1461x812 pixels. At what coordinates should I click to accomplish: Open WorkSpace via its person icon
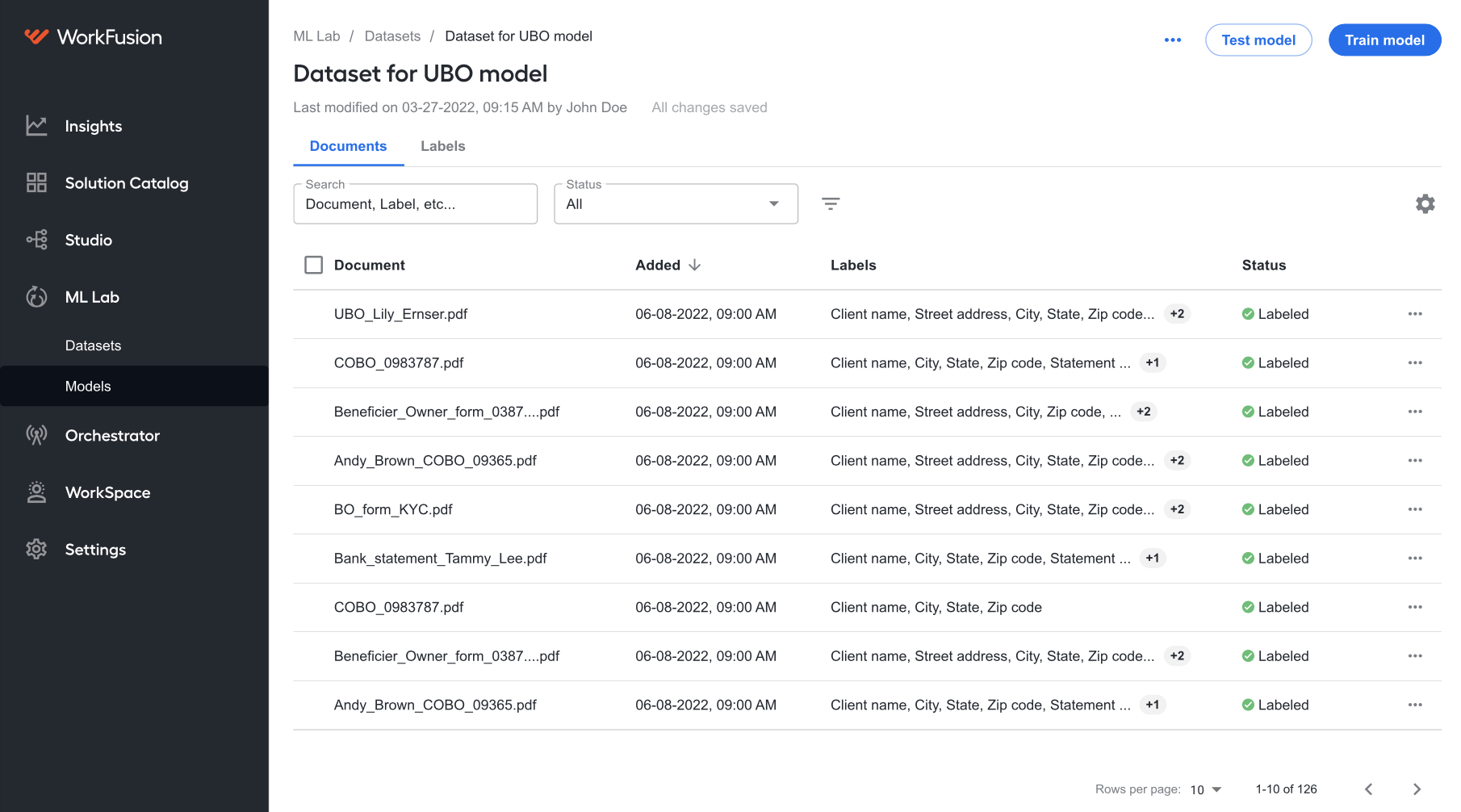(x=36, y=492)
